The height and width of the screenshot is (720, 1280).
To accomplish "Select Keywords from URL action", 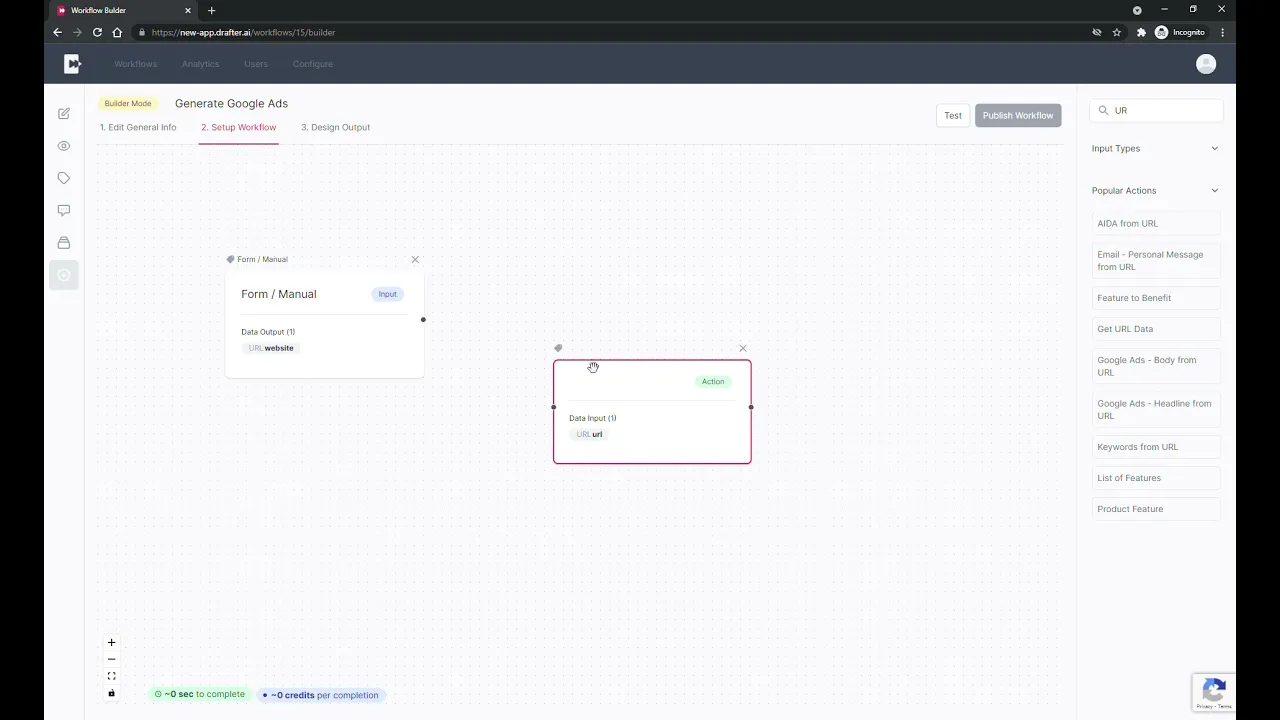I will [1157, 447].
